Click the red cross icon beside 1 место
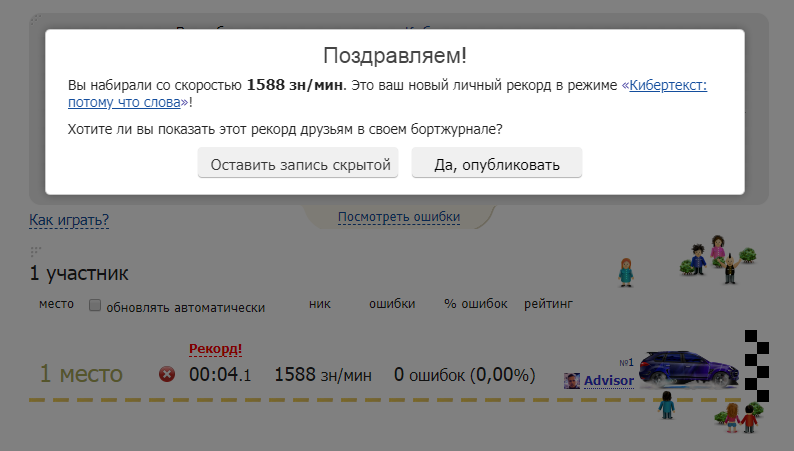Image resolution: width=794 pixels, height=451 pixels. click(x=167, y=375)
